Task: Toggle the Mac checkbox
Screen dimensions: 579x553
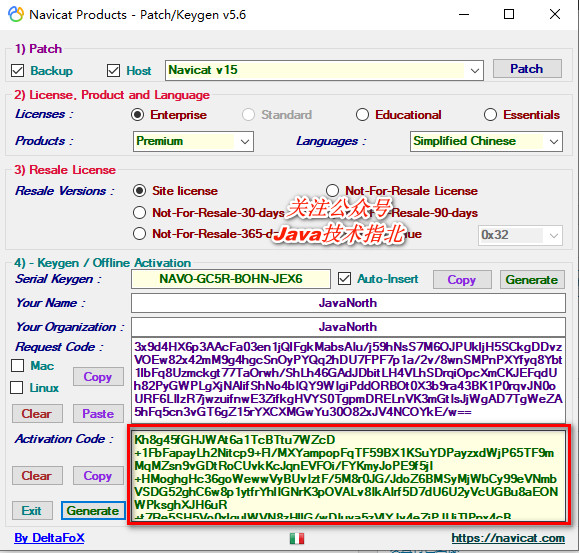Action: point(17,365)
